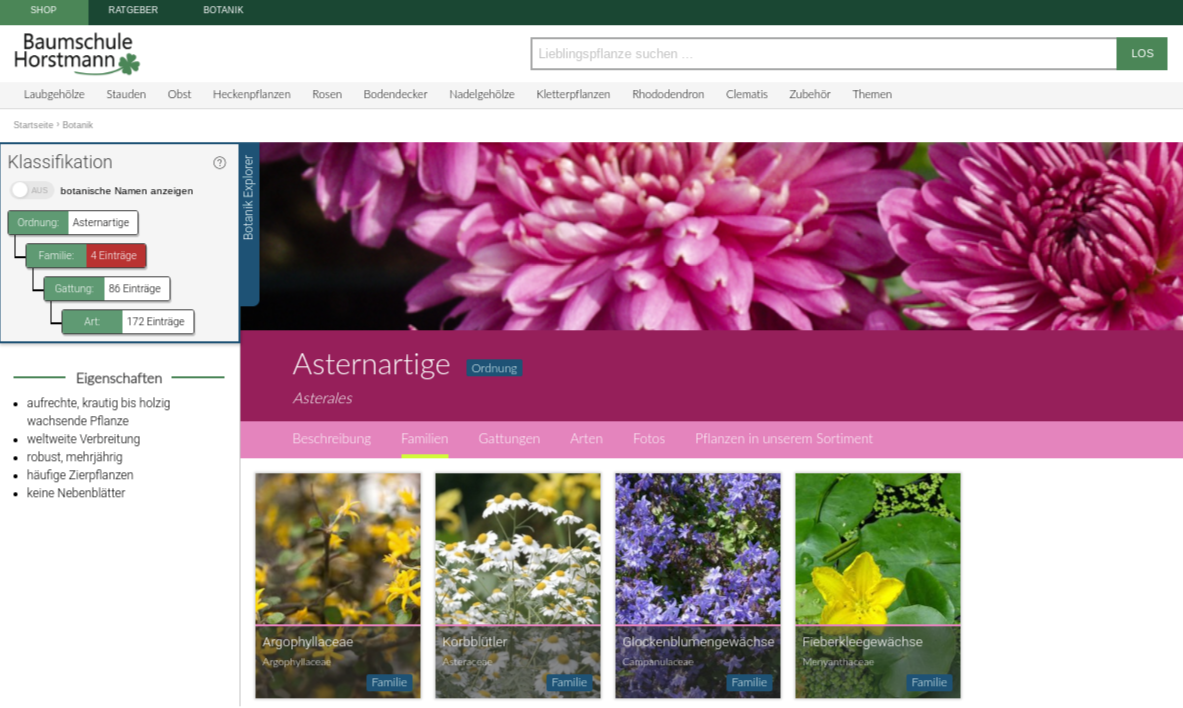The height and width of the screenshot is (708, 1183).
Task: Select the Glockenblumengewächse family card
Action: [x=698, y=585]
